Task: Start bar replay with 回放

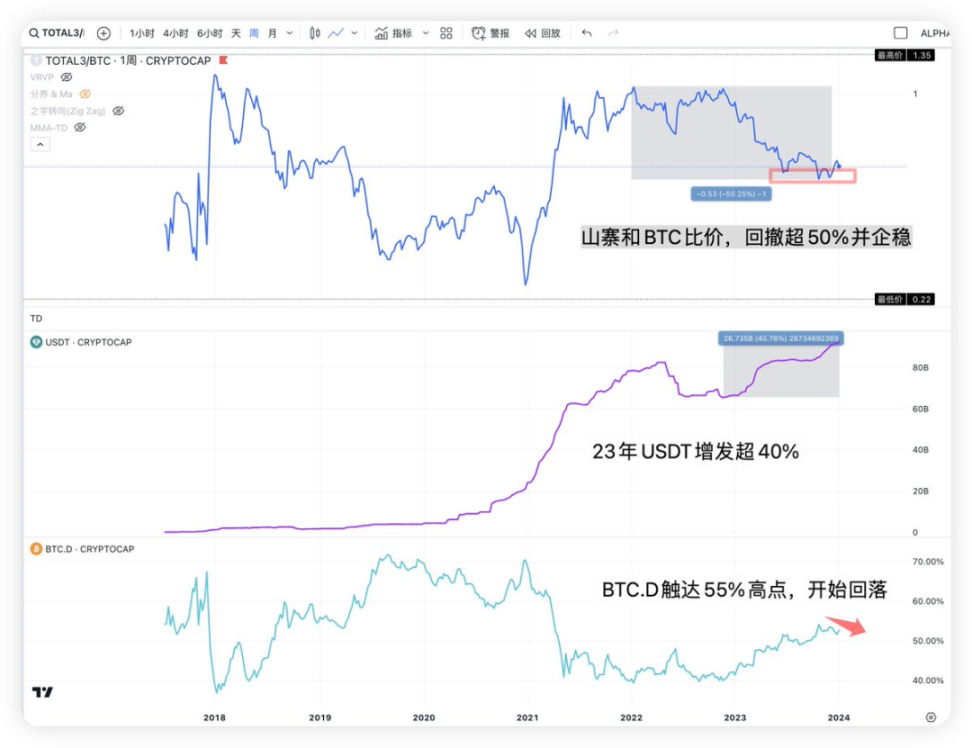Action: point(543,33)
